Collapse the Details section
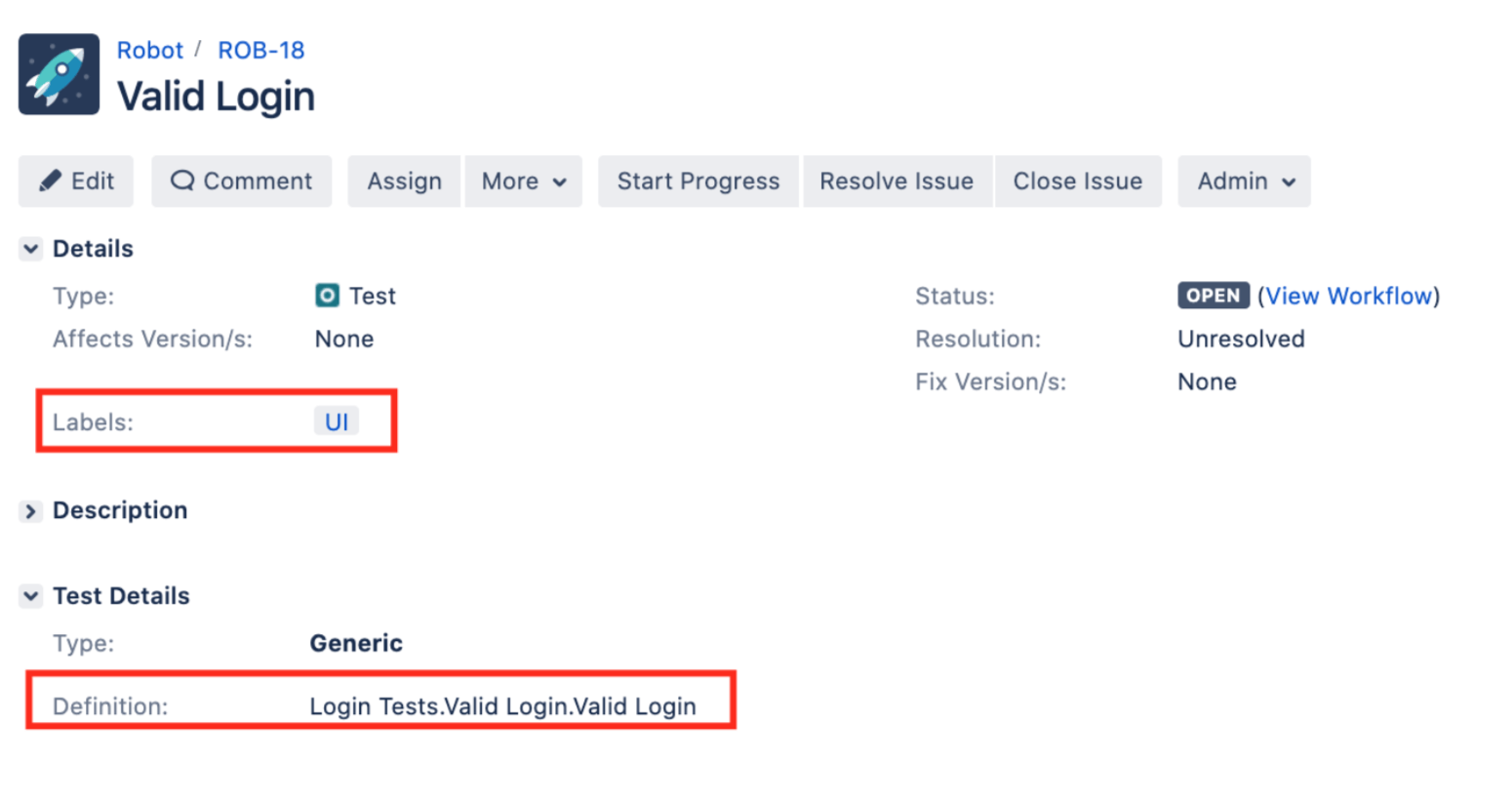The image size is (1512, 800). click(31, 249)
